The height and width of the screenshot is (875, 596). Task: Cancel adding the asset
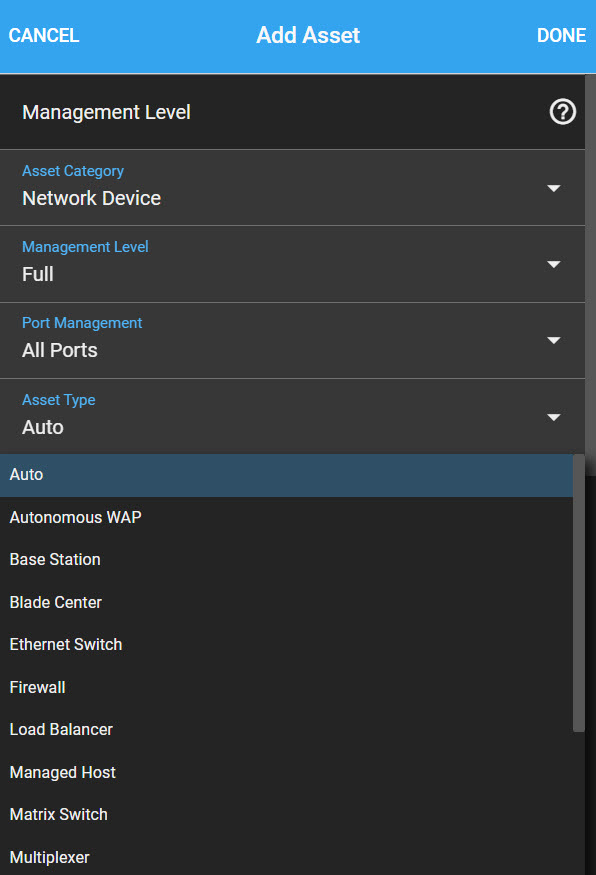pos(44,35)
